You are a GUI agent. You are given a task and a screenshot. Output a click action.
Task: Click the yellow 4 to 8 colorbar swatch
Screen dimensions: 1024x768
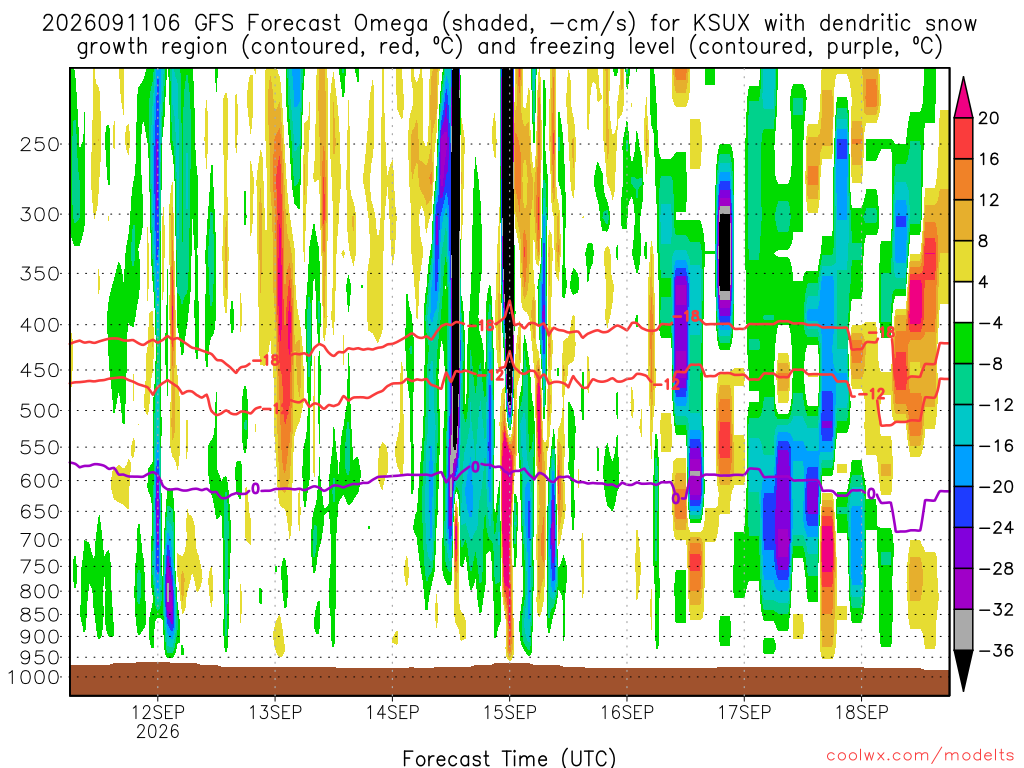963,261
